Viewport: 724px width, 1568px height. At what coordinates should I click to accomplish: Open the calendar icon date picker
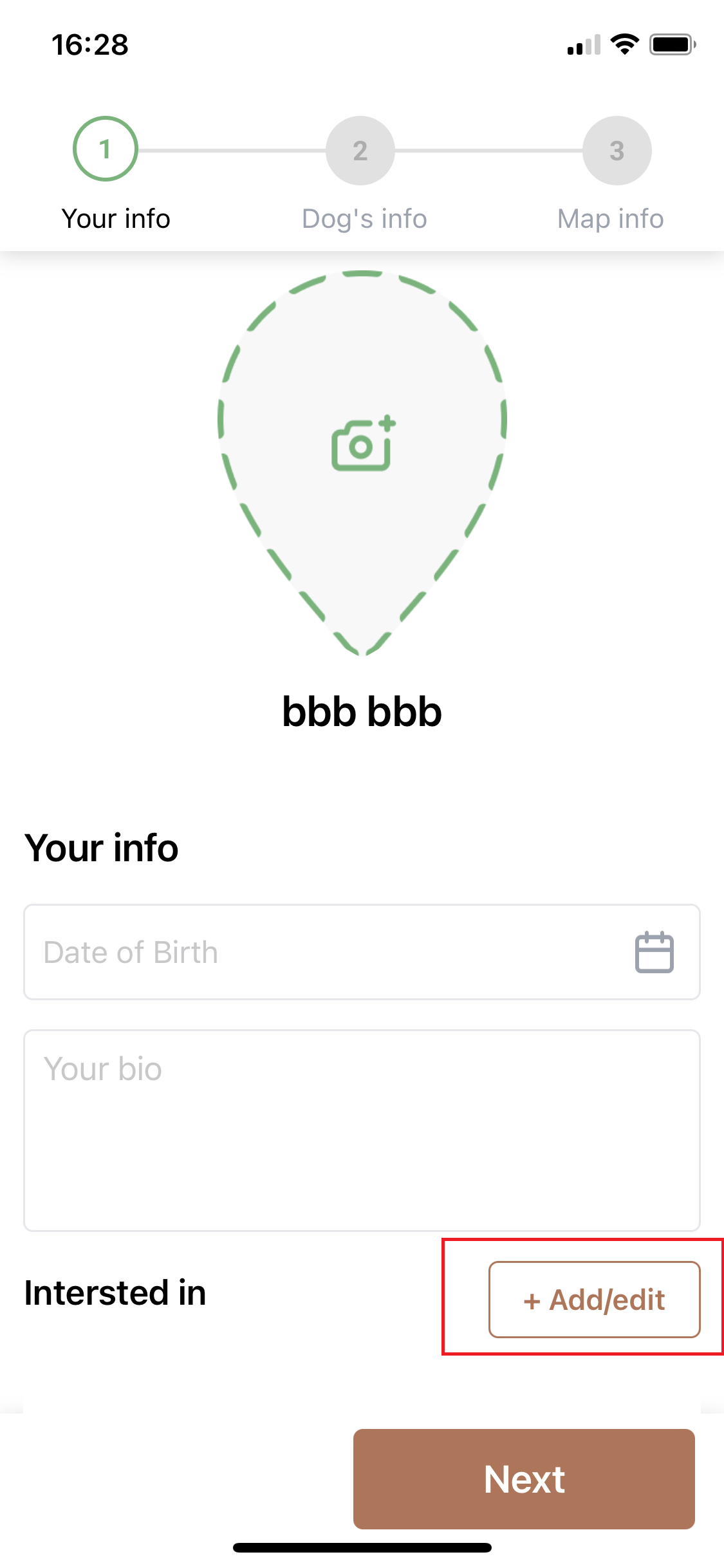click(654, 952)
